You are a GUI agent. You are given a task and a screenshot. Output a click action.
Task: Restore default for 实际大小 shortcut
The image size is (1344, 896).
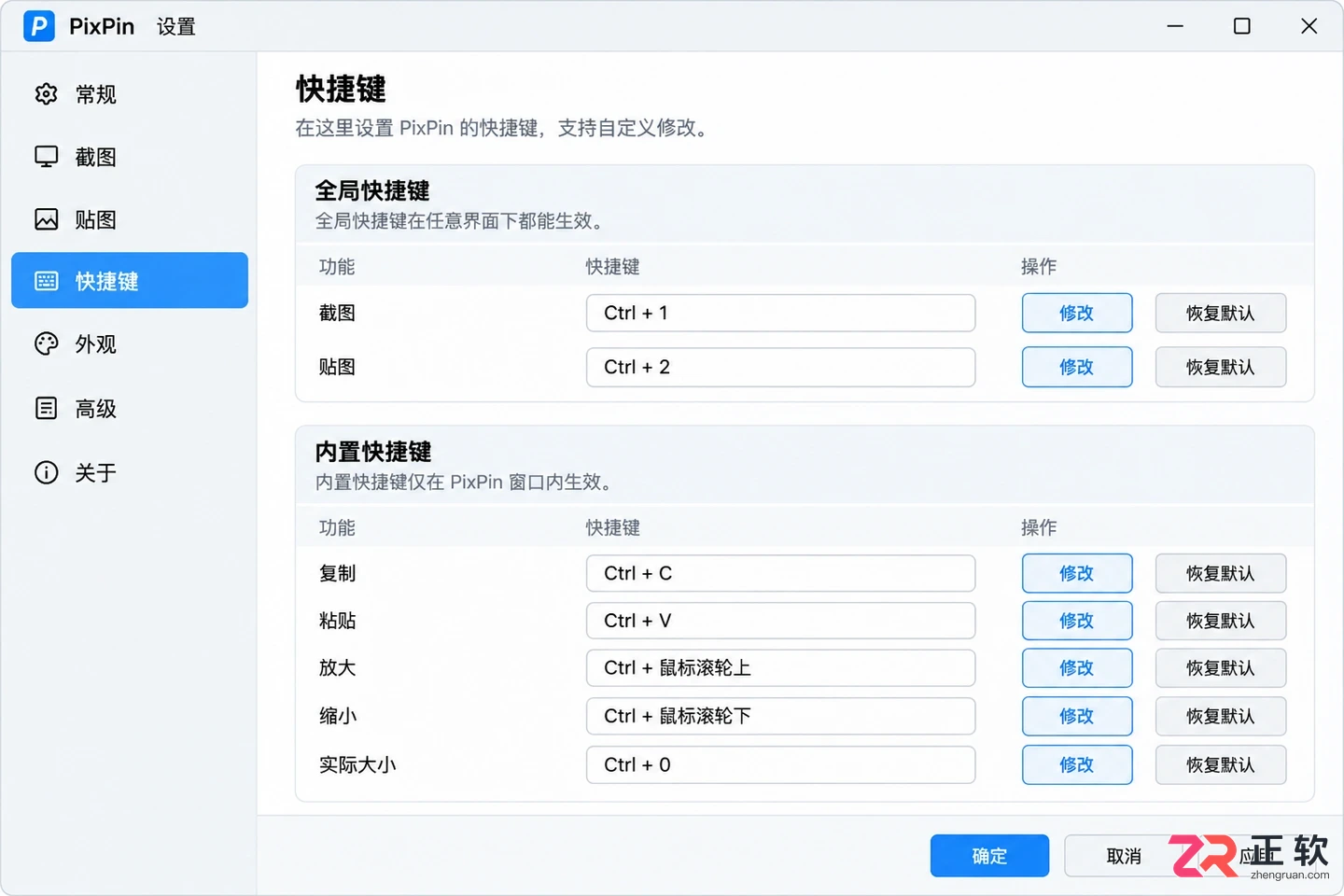tap(1221, 764)
